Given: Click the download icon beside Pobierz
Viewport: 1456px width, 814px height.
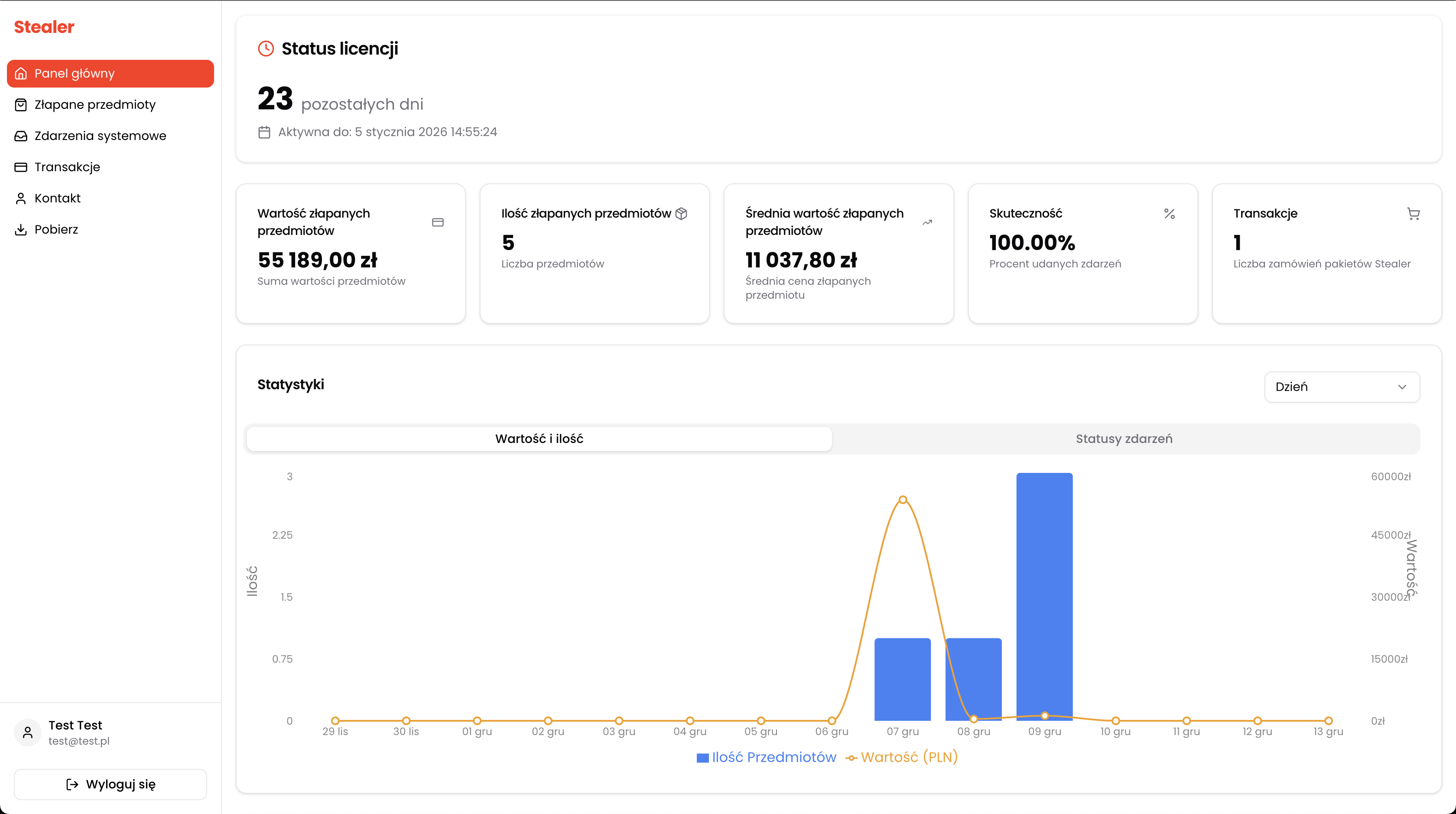Looking at the screenshot, I should (x=21, y=229).
